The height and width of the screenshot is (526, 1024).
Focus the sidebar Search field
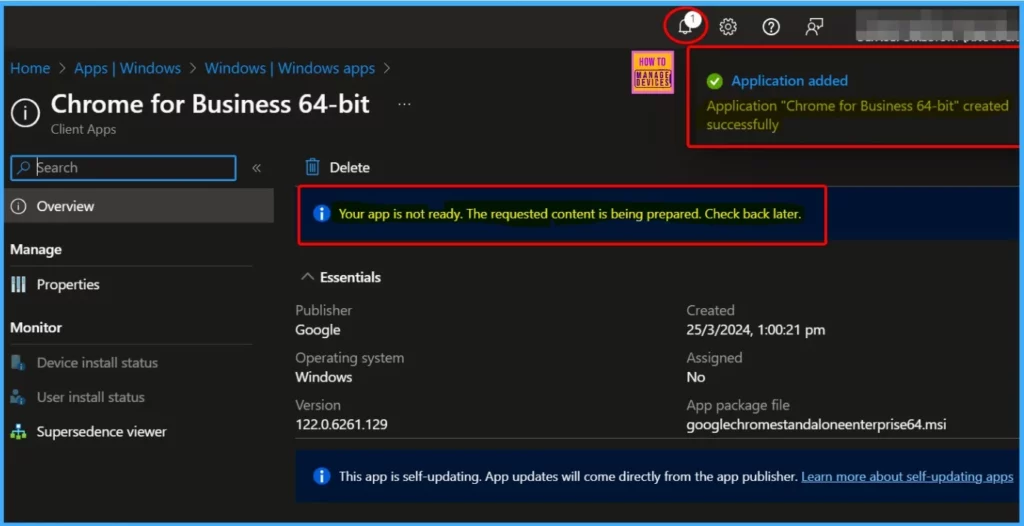click(x=123, y=168)
